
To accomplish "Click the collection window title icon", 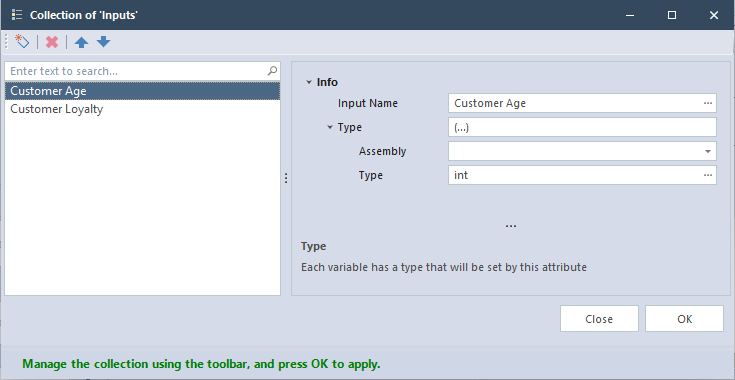I will click(17, 15).
